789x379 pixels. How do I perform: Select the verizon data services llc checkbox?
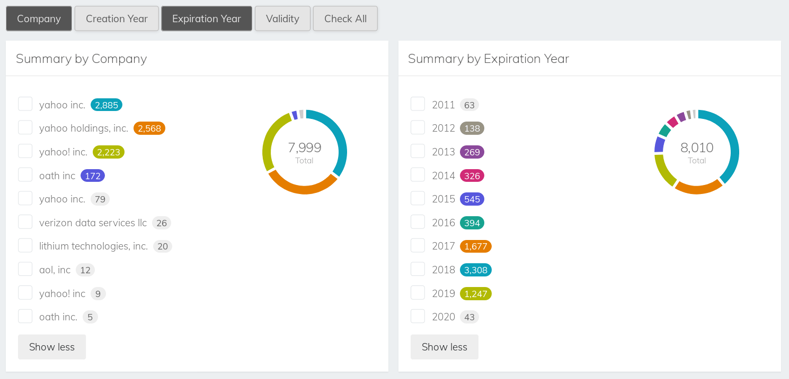click(x=25, y=222)
